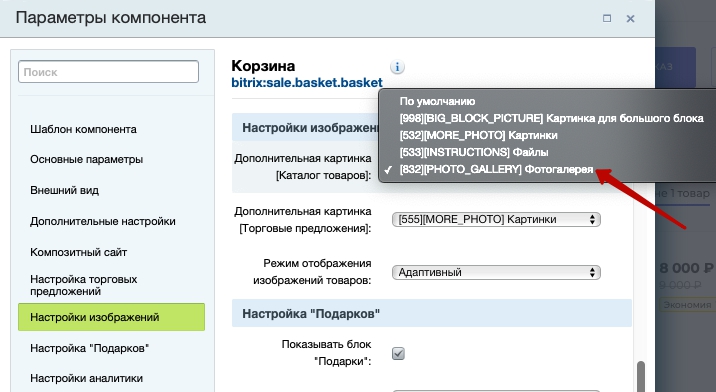This screenshot has height=392, width=716.
Task: Toggle Показывать блок "Подарки" checkbox
Action: click(398, 353)
